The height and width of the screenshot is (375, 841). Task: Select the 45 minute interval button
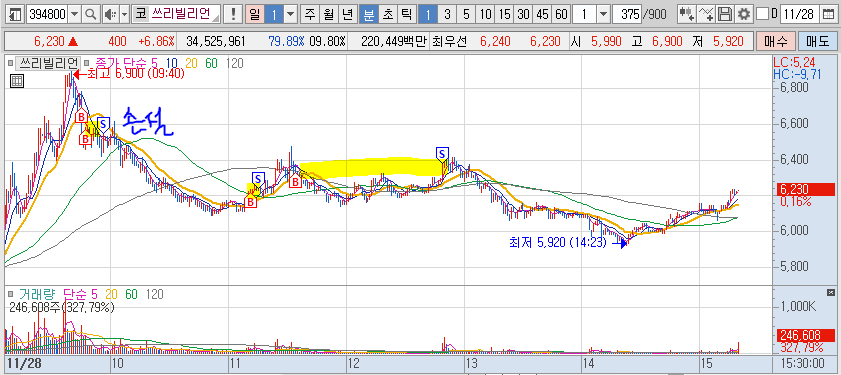pos(542,14)
